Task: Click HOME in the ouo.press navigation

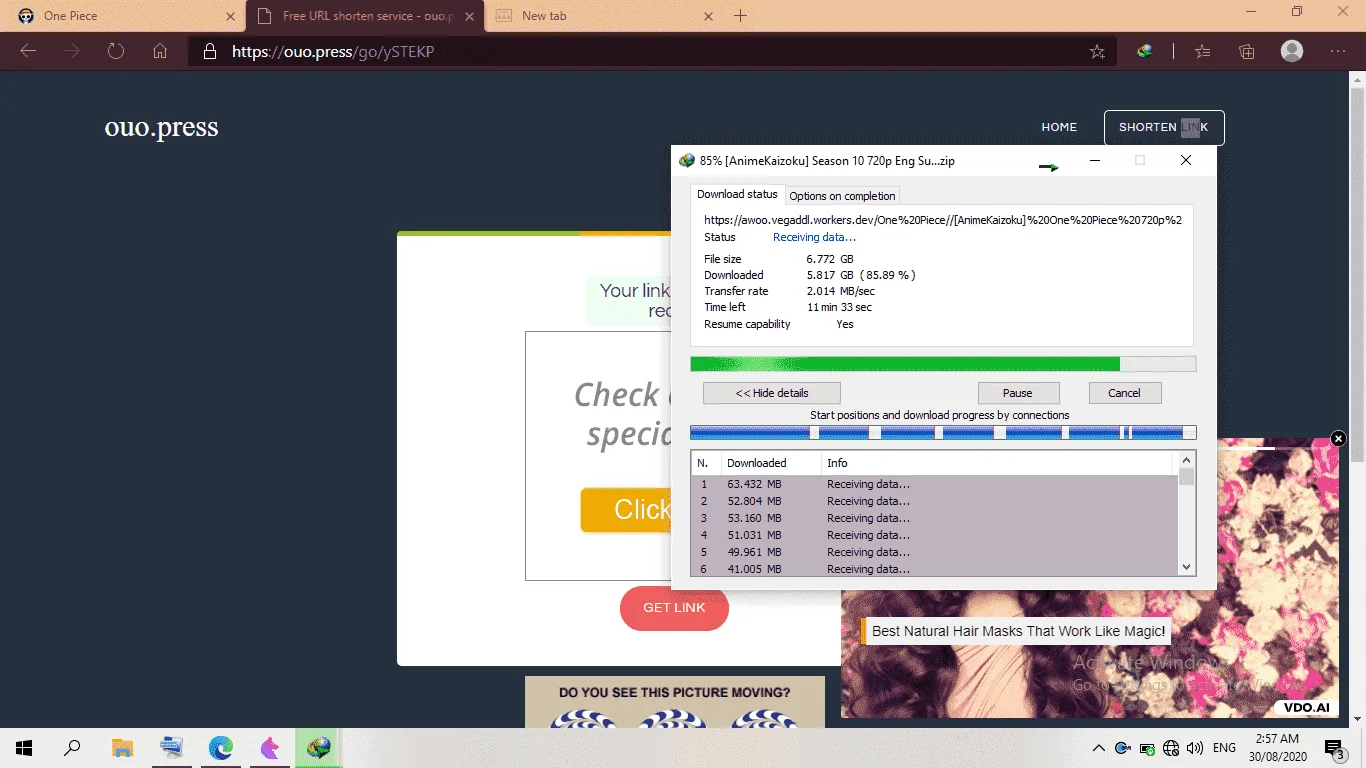Action: click(1059, 127)
